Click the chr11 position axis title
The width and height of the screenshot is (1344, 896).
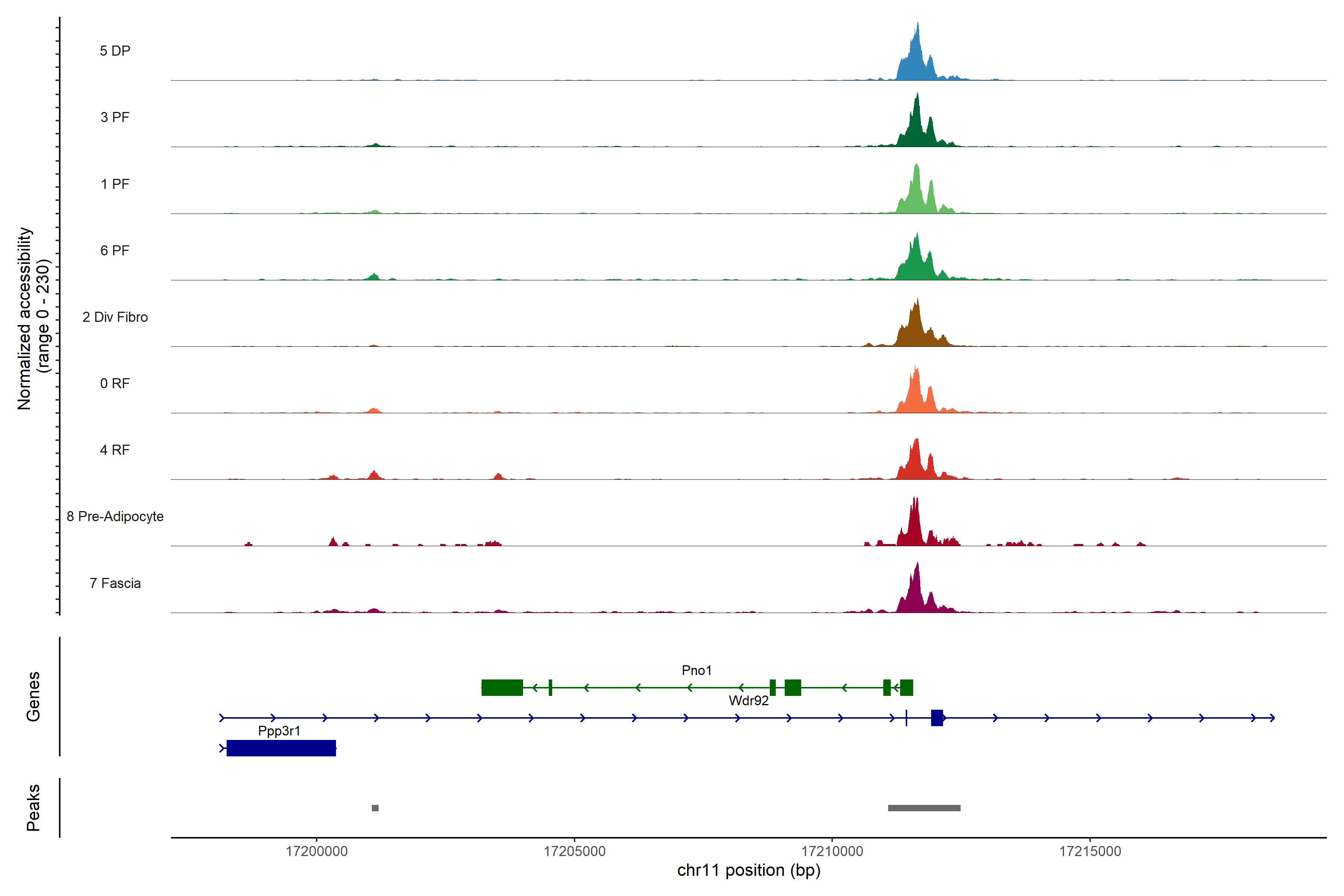pos(749,870)
